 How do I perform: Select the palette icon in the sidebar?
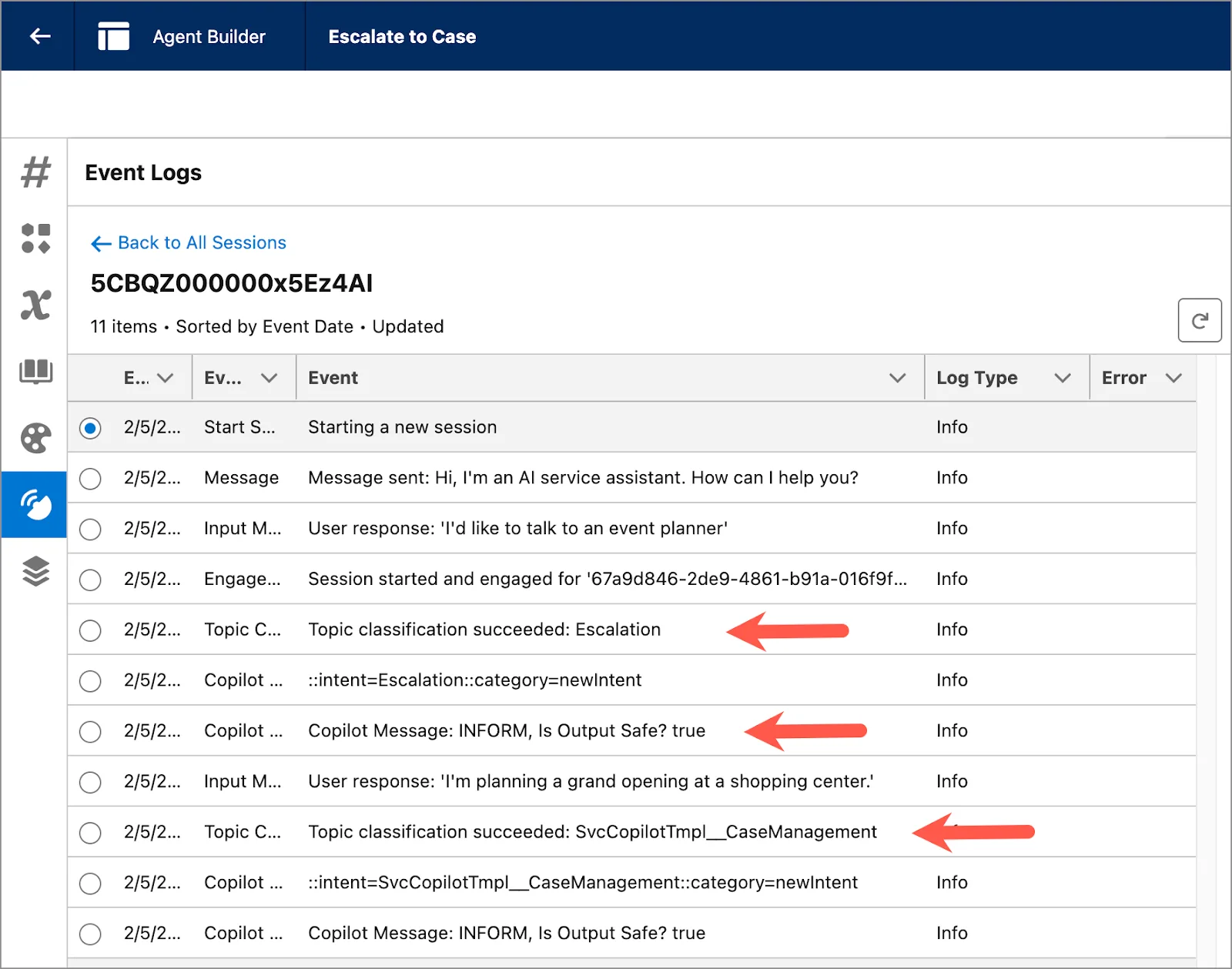(34, 438)
